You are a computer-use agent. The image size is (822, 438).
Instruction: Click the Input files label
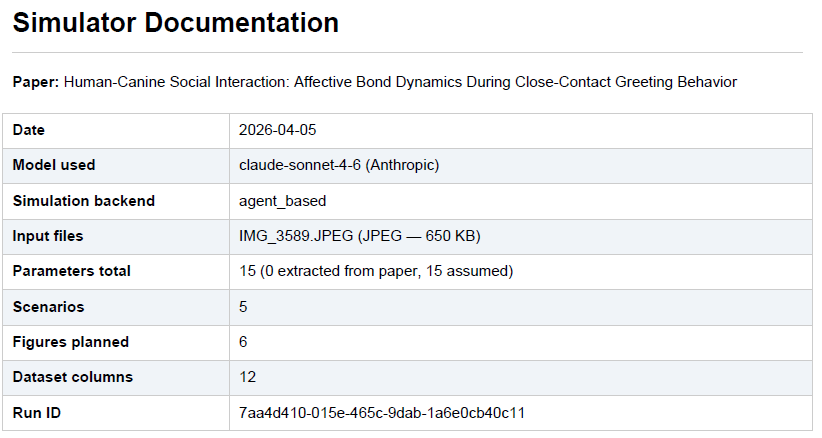click(48, 236)
